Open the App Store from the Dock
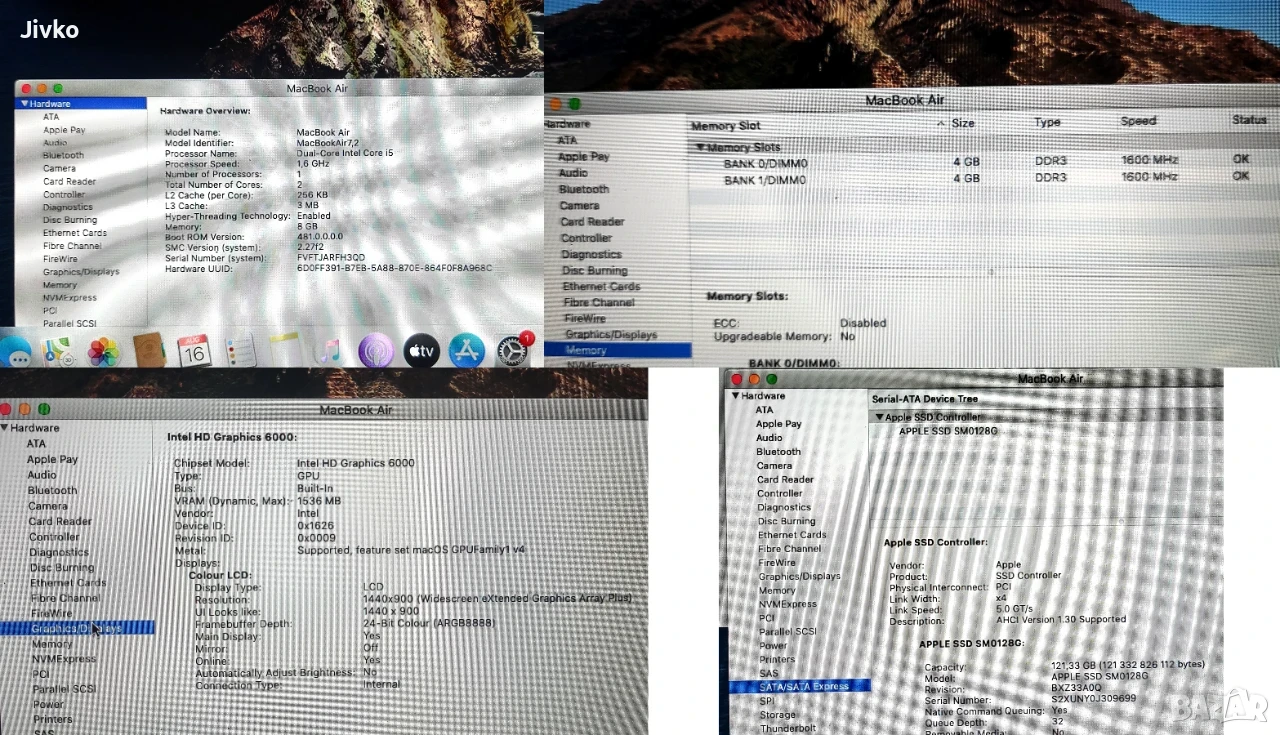 (466, 350)
